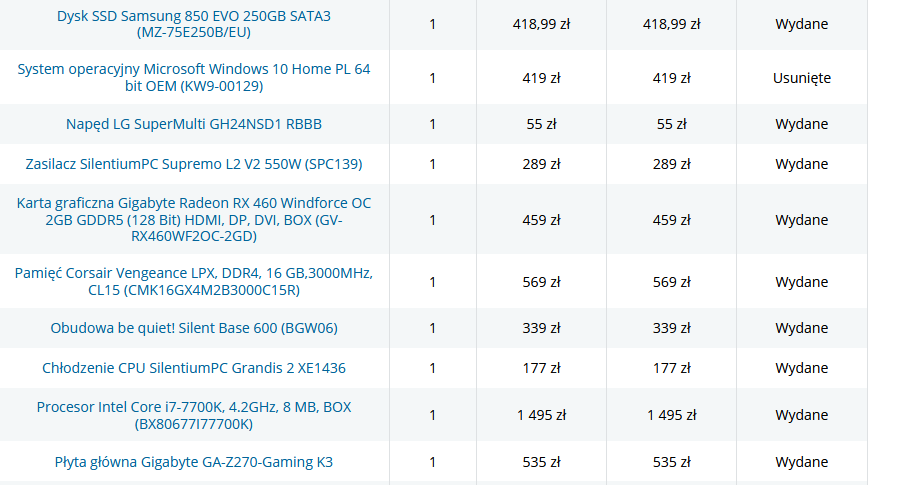Select the Wydane status in Silent Base case row
Image resolution: width=904 pixels, height=485 pixels.
click(x=802, y=328)
